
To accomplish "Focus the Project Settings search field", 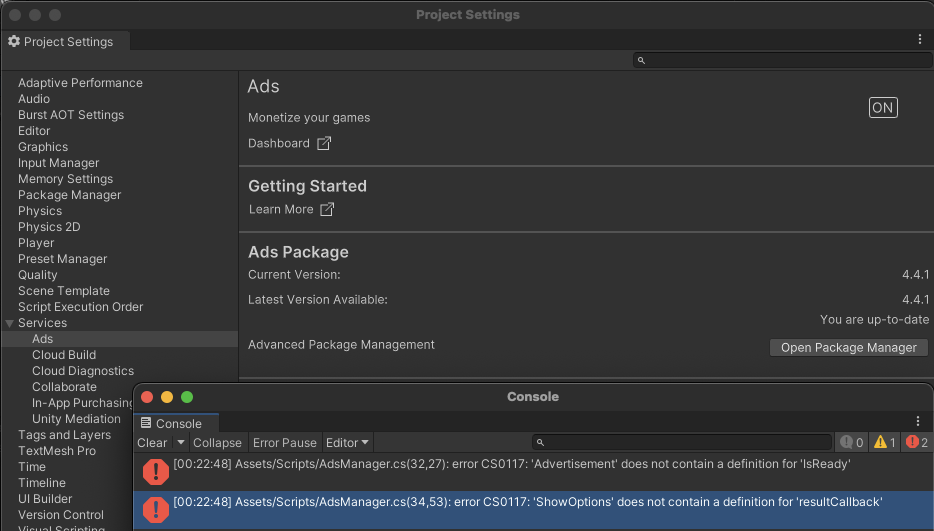I will point(782,60).
